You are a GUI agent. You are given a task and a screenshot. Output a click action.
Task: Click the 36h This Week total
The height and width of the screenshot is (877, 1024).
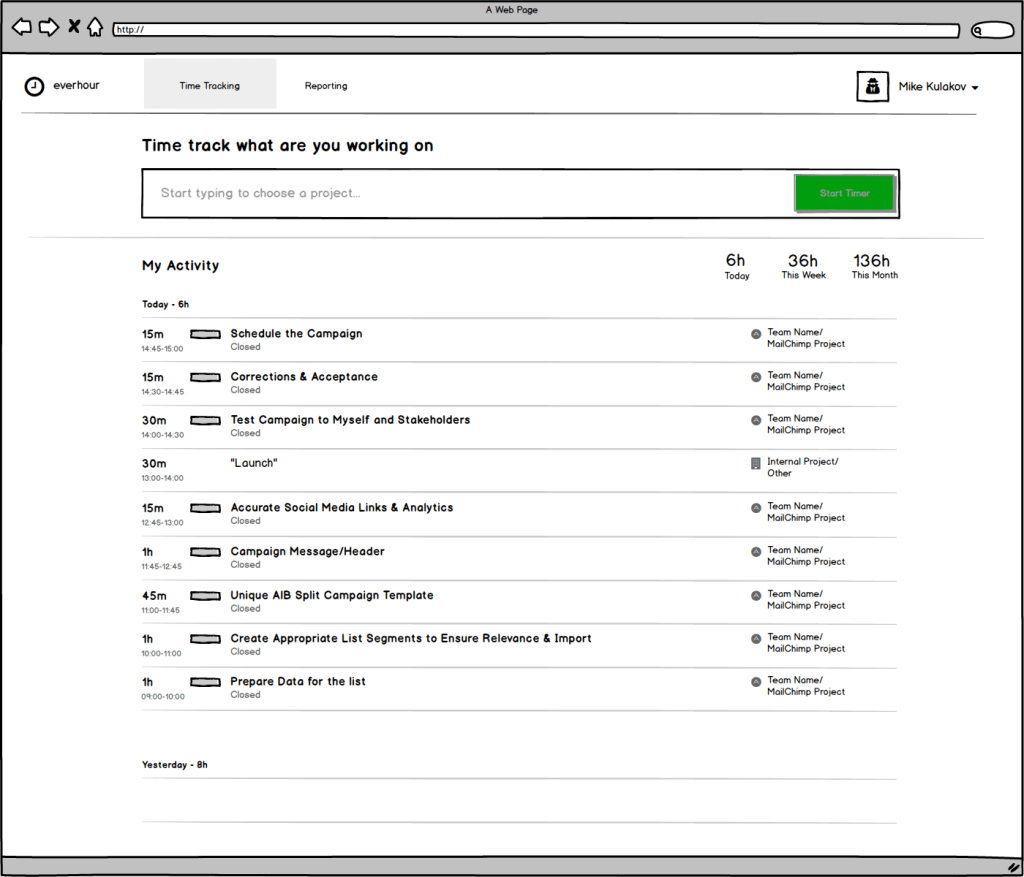[x=803, y=266]
